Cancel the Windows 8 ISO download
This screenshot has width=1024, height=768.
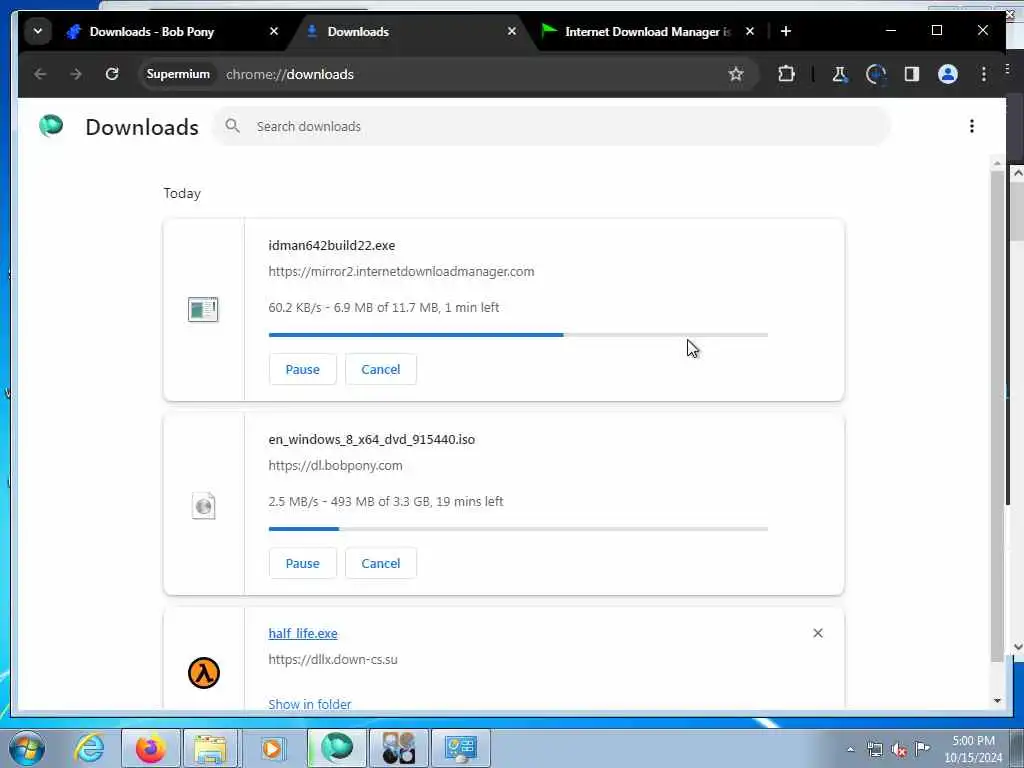tap(381, 564)
